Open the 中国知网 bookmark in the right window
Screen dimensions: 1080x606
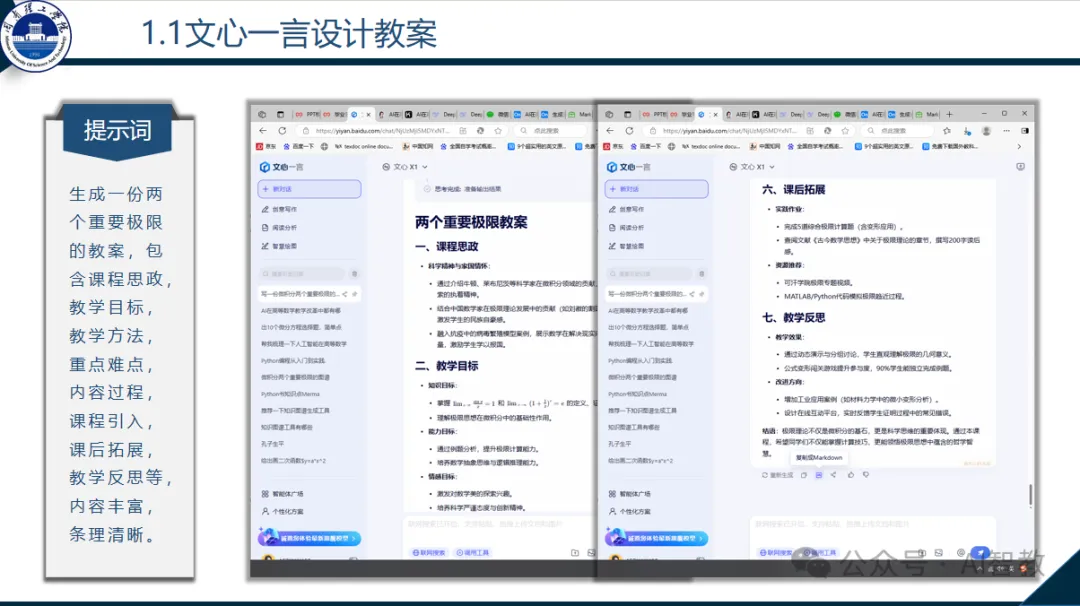(x=763, y=146)
